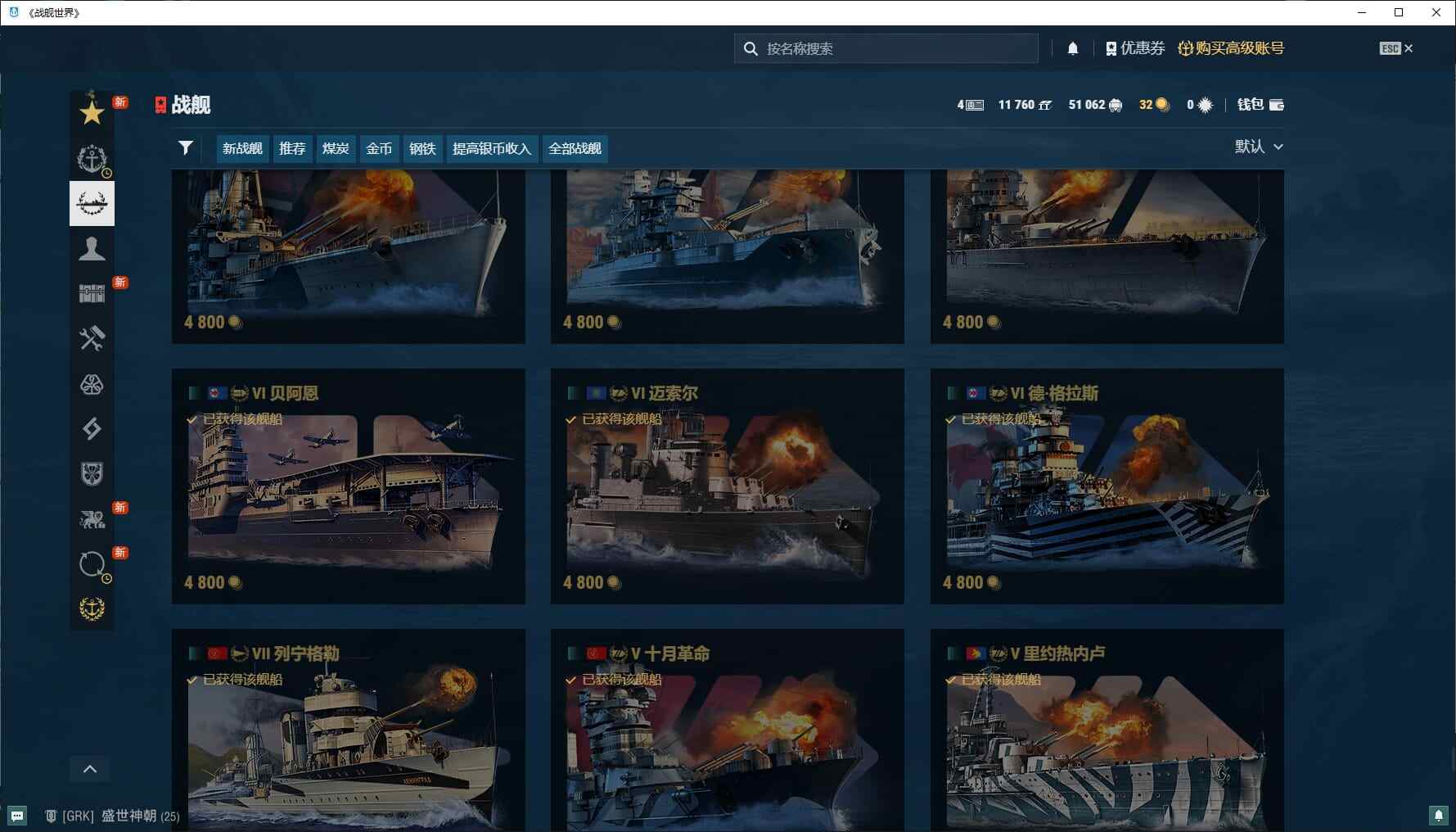The image size is (1456, 832).
Task: Click the 按名称搜索 search field
Action: tap(886, 48)
